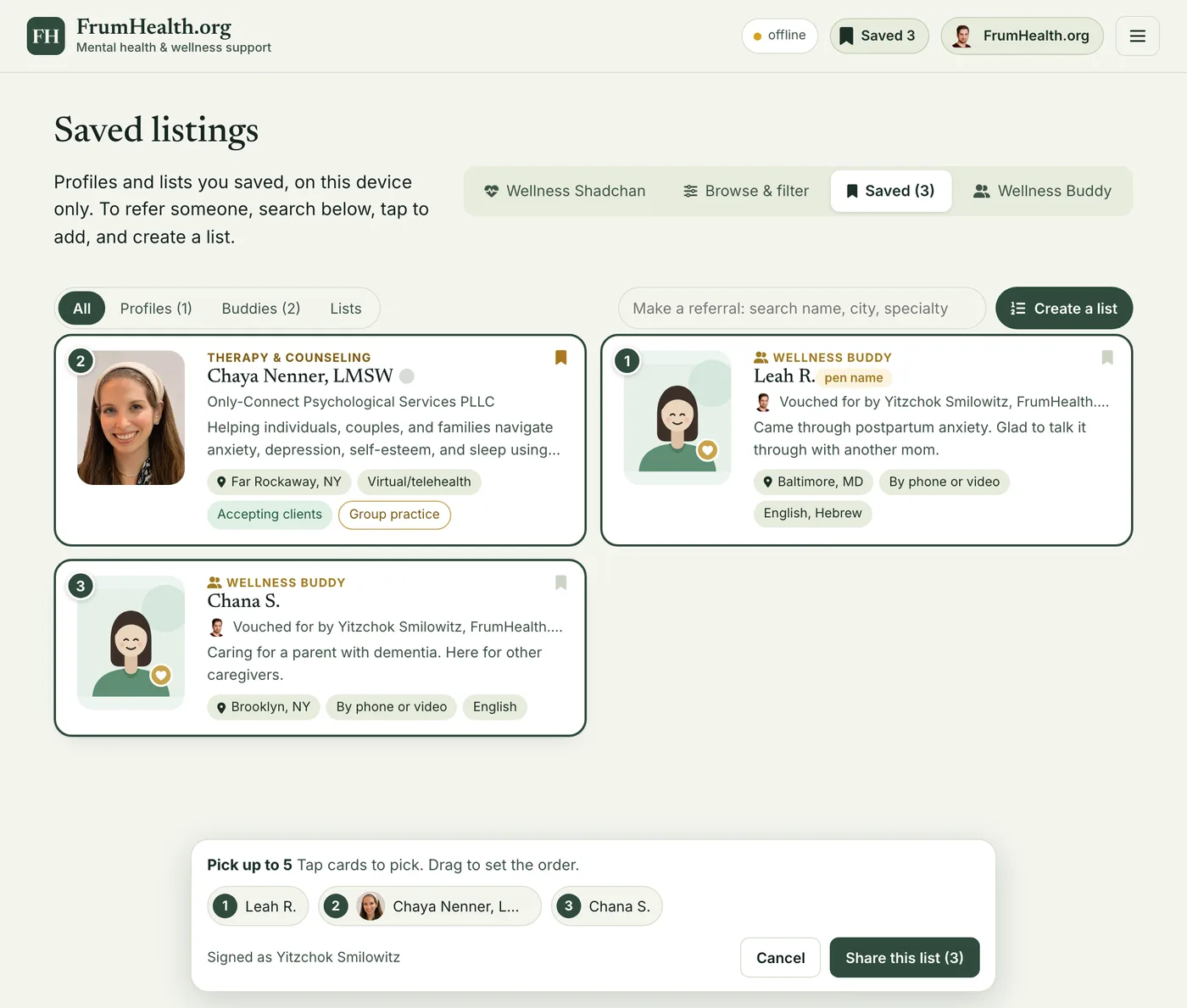The height and width of the screenshot is (1008, 1187).
Task: Click Share this list (3)
Action: 905,958
